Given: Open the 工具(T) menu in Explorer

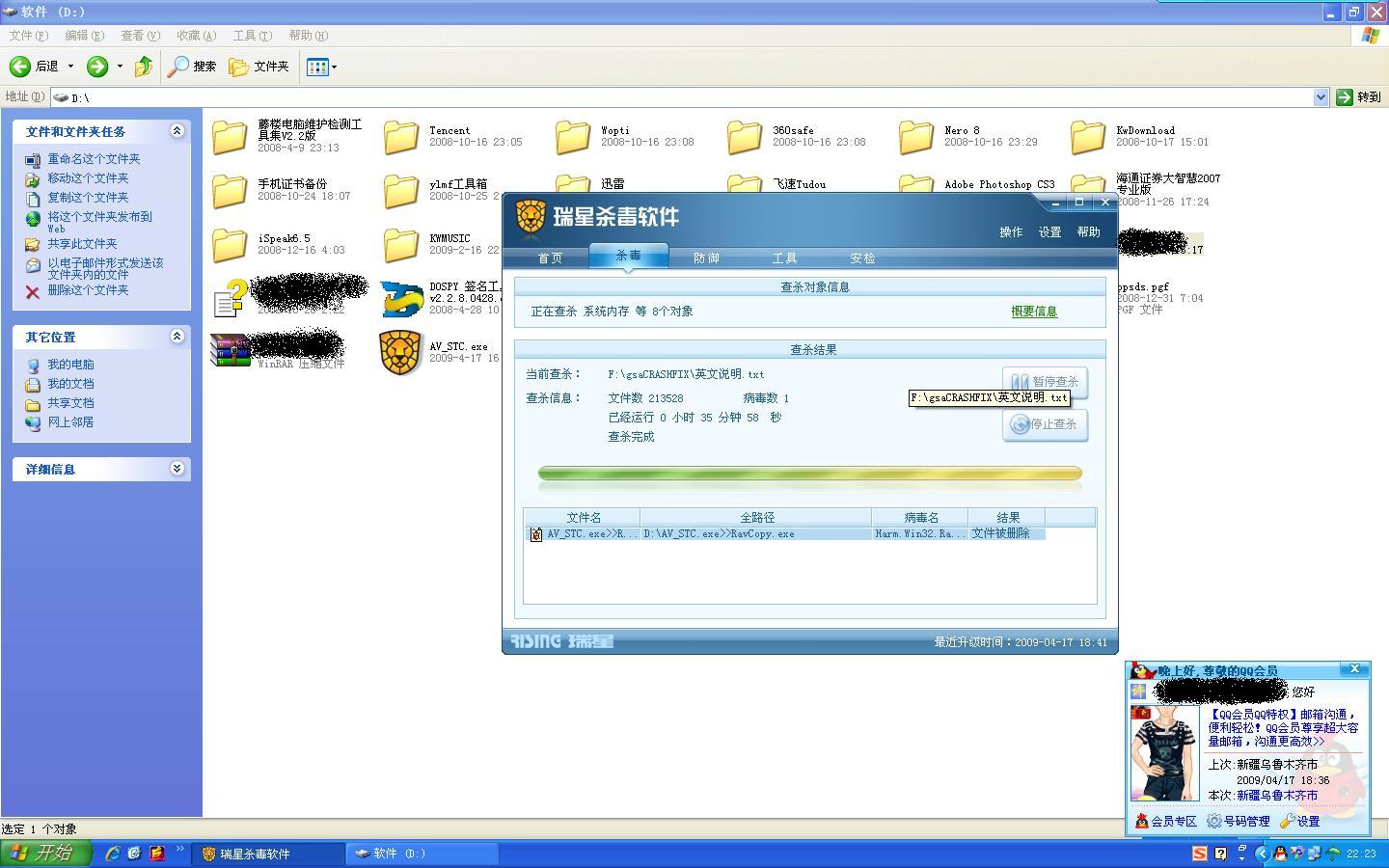Looking at the screenshot, I should click(252, 36).
